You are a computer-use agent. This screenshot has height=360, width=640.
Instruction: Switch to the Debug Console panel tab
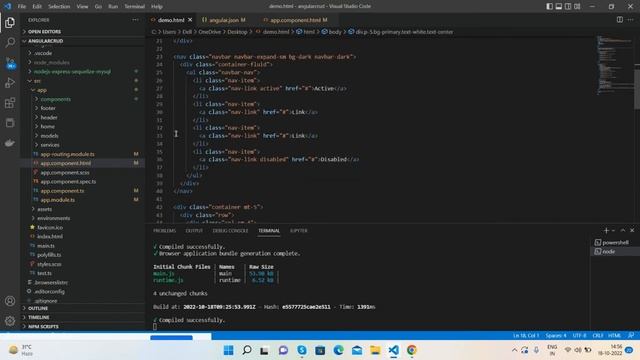[x=230, y=231]
